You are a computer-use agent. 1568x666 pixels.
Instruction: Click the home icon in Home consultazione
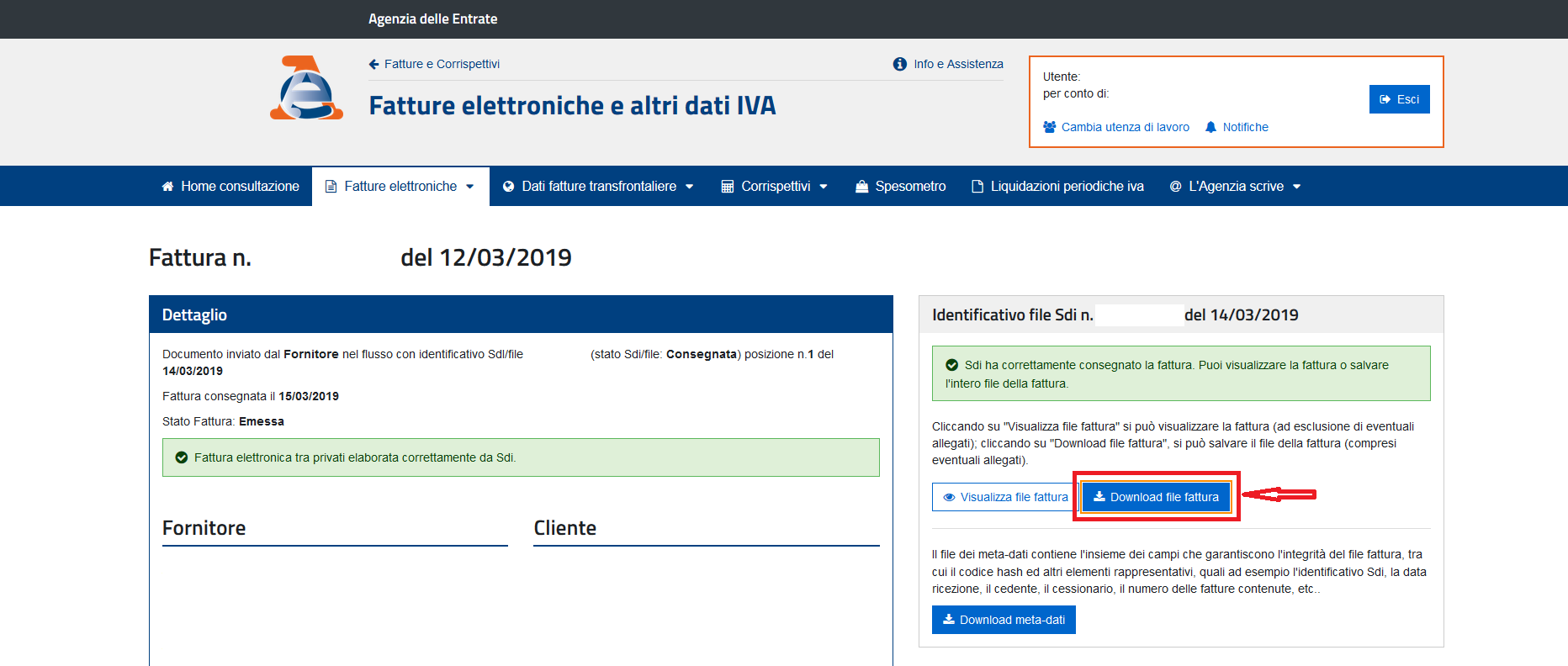[x=167, y=186]
